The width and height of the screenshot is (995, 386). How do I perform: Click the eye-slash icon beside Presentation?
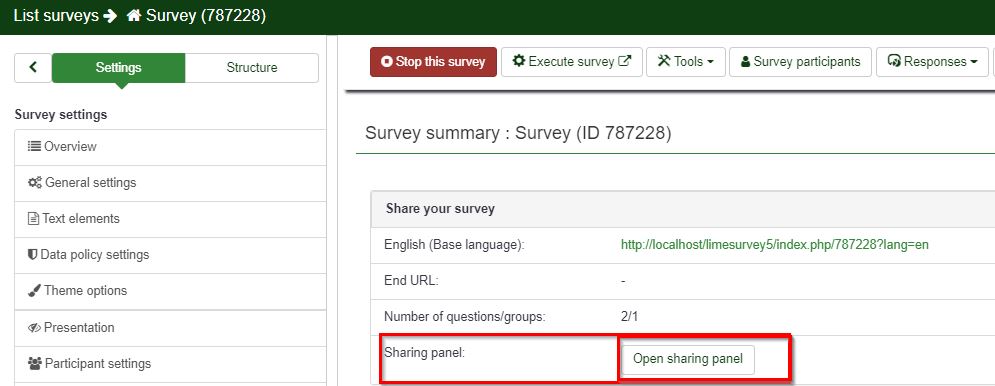point(34,328)
